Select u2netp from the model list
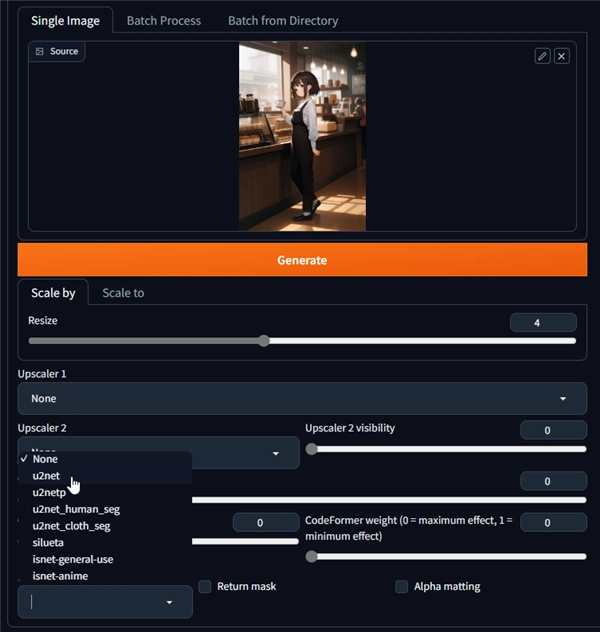Image resolution: width=600 pixels, height=632 pixels. pos(105,493)
